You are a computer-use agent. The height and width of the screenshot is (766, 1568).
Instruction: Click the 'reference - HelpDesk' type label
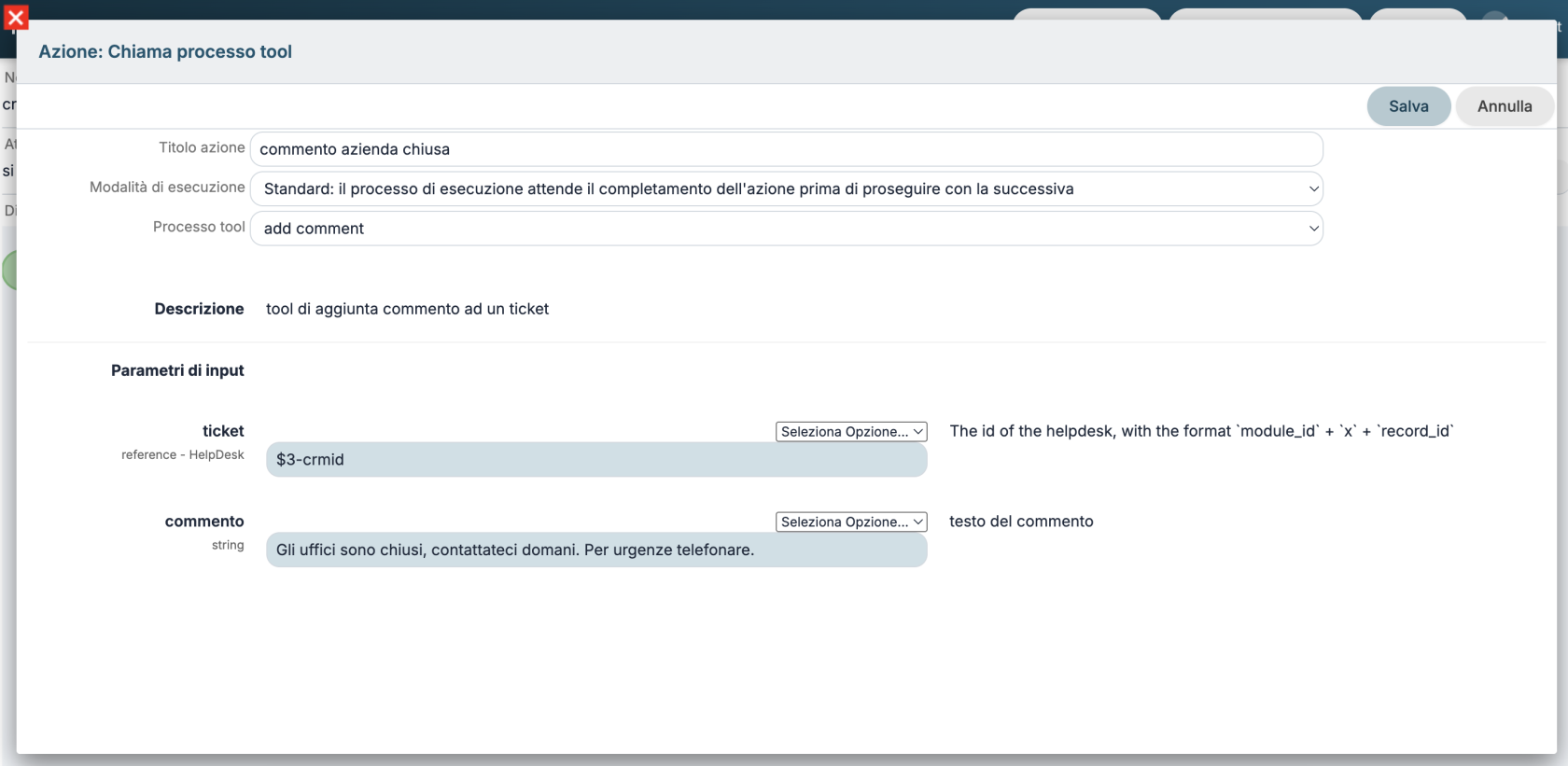click(x=183, y=454)
